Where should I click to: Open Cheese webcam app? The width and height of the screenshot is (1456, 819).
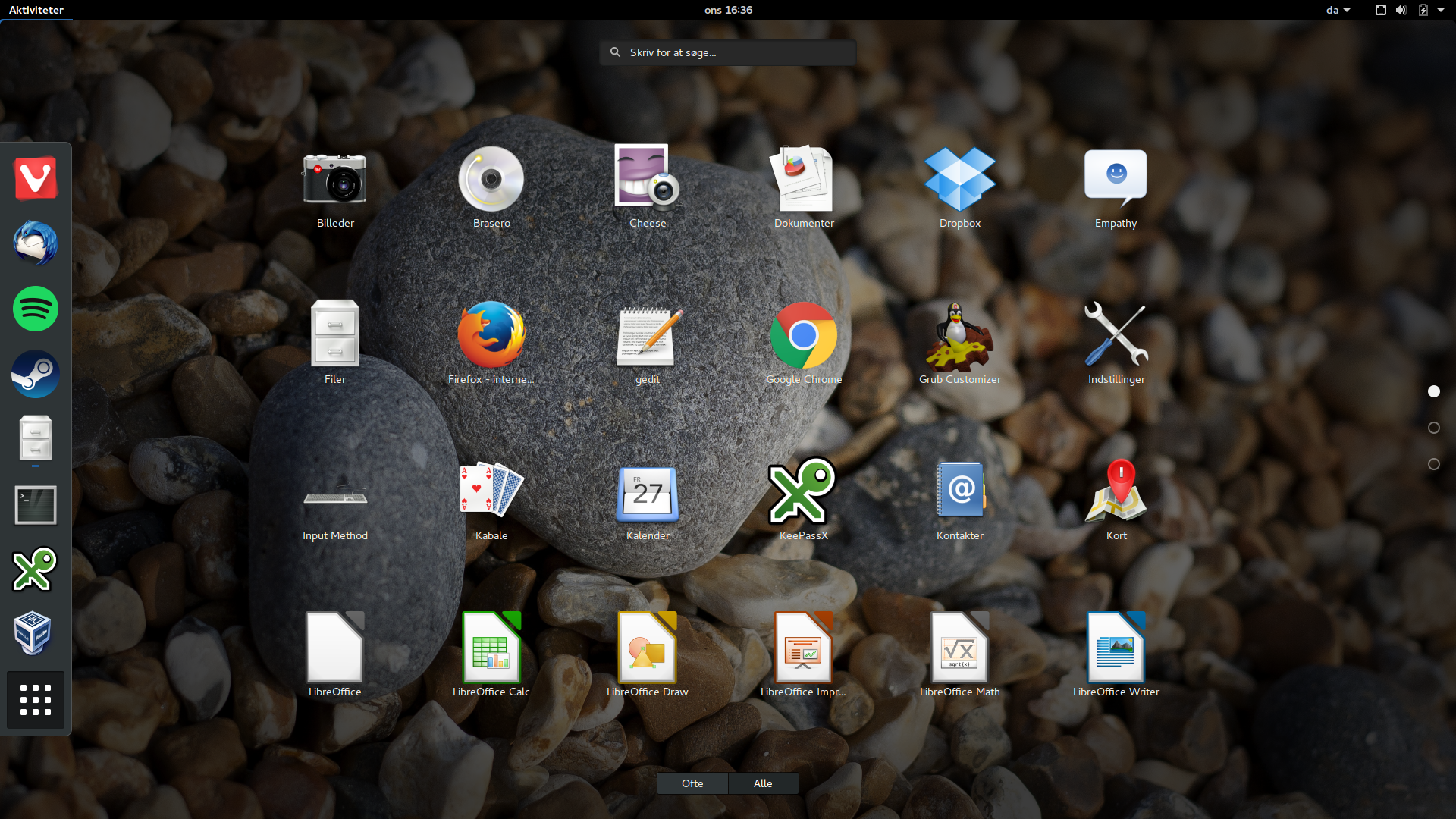[x=648, y=187]
